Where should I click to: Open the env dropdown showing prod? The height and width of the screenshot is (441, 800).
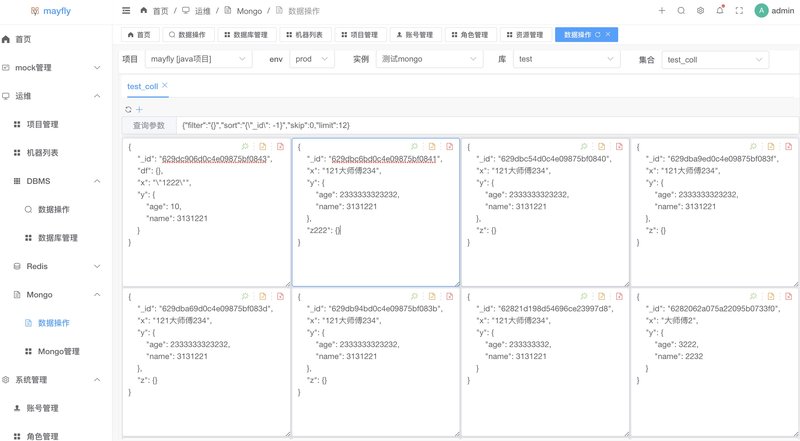pyautogui.click(x=316, y=59)
